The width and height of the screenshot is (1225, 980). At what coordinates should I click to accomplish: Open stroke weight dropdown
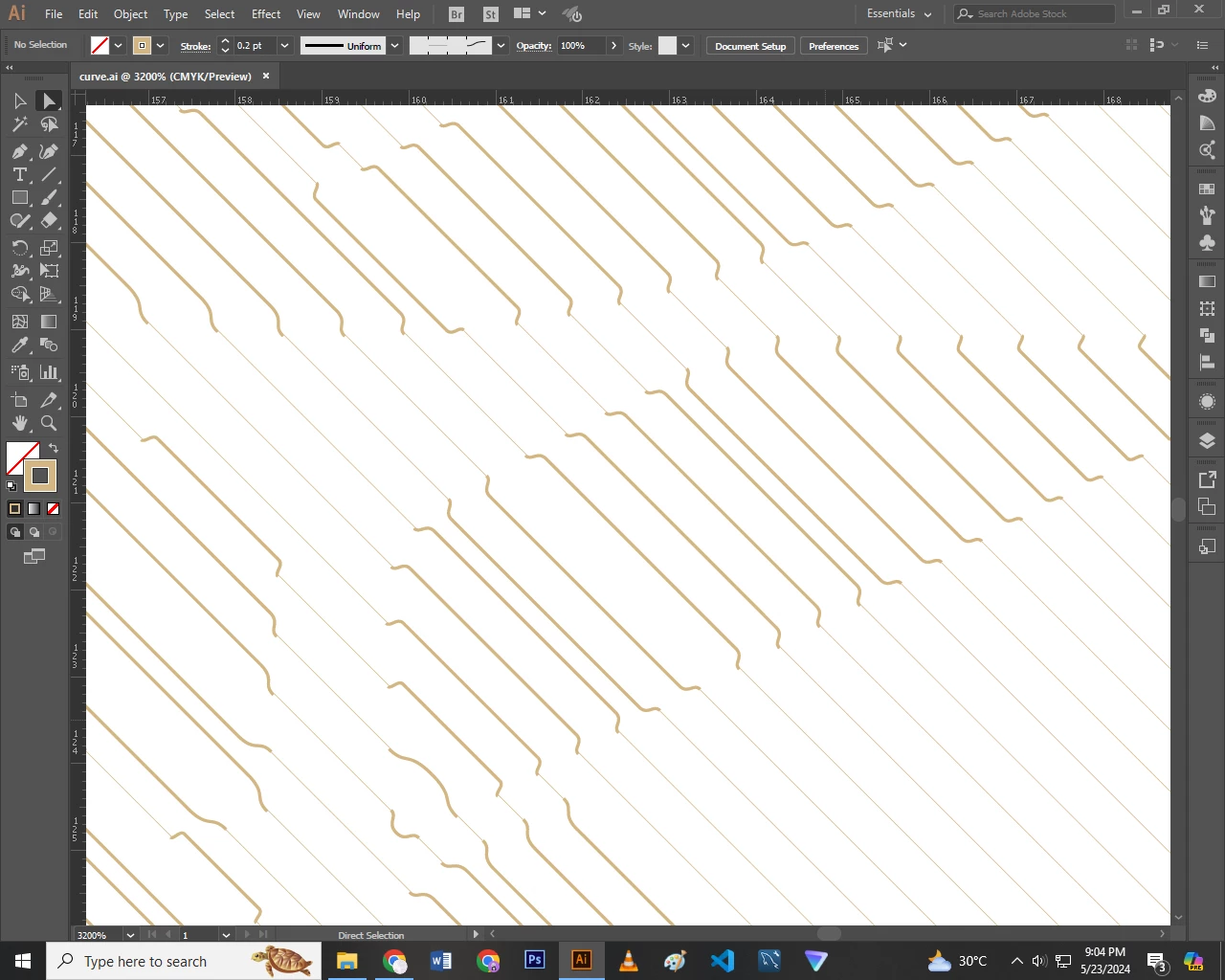(x=284, y=46)
